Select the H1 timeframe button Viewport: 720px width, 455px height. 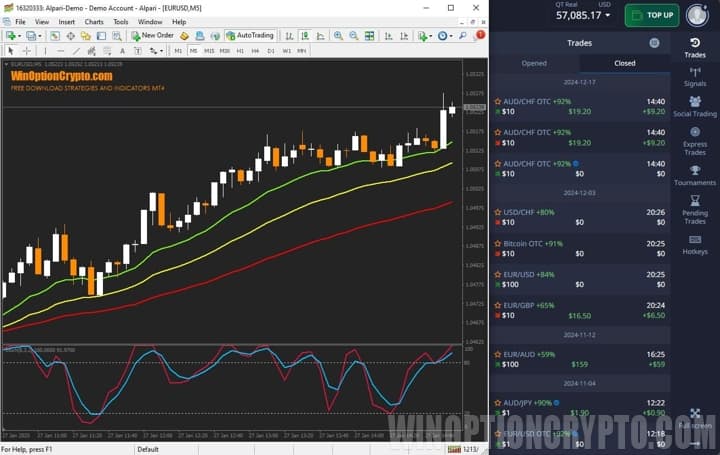(241, 50)
